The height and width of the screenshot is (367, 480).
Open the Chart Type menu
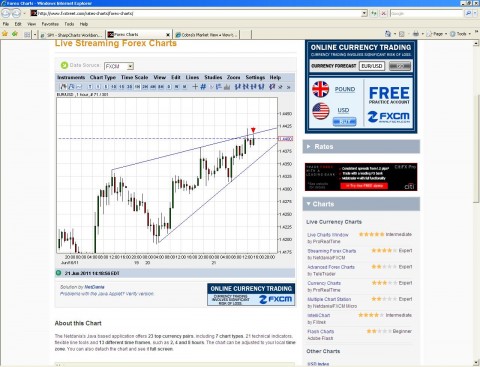(103, 77)
